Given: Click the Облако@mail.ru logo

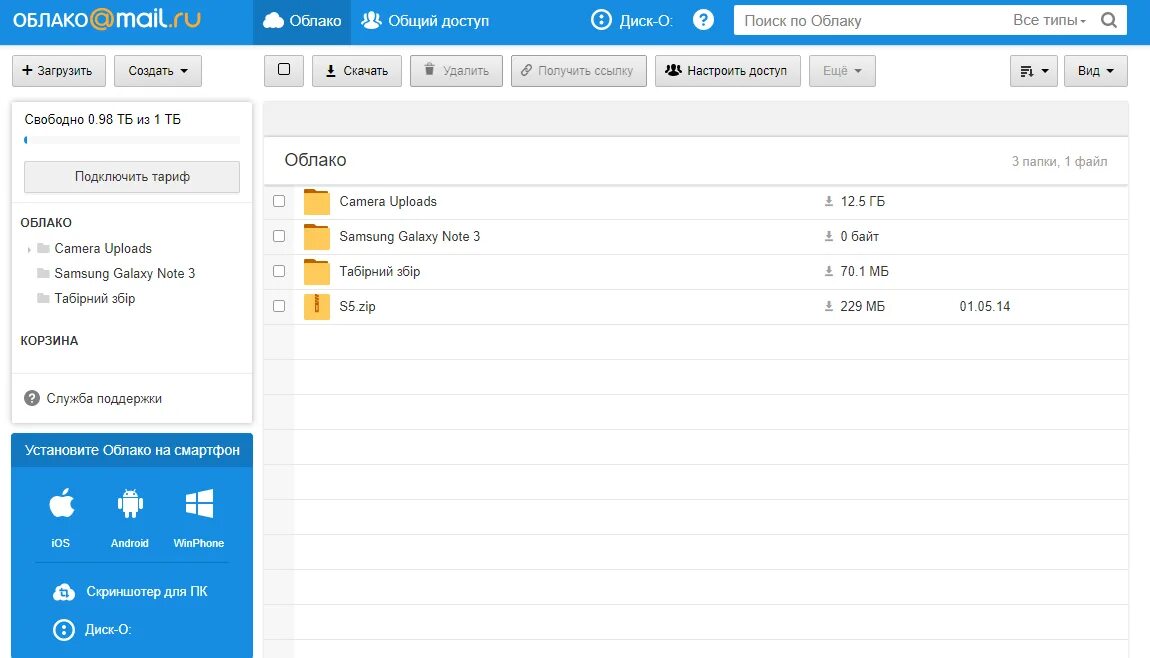Looking at the screenshot, I should 106,19.
